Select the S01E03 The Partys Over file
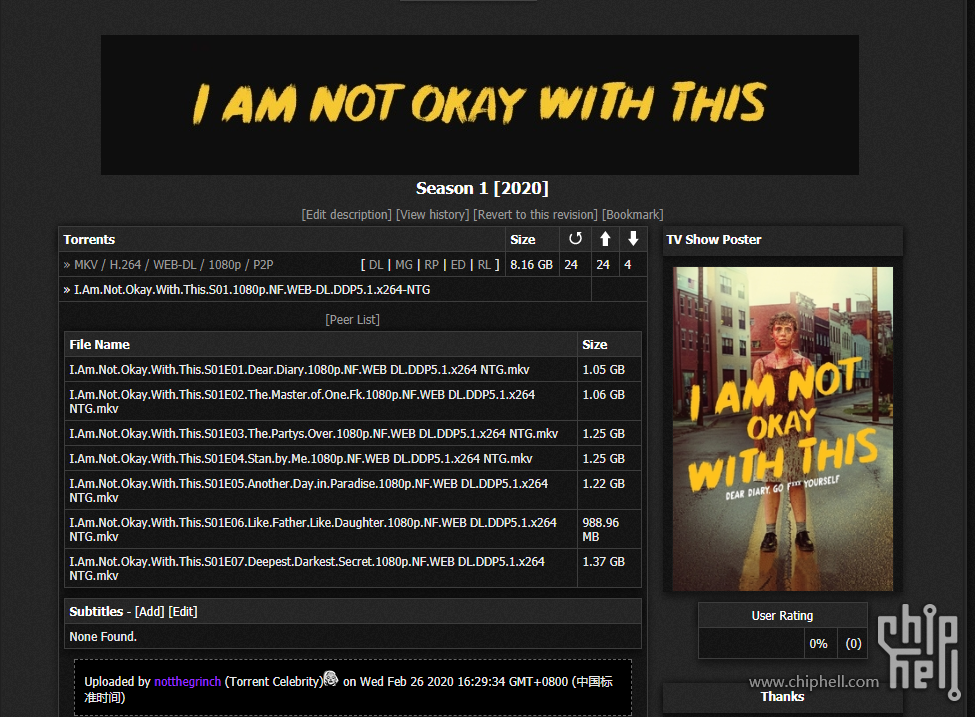 pos(314,433)
